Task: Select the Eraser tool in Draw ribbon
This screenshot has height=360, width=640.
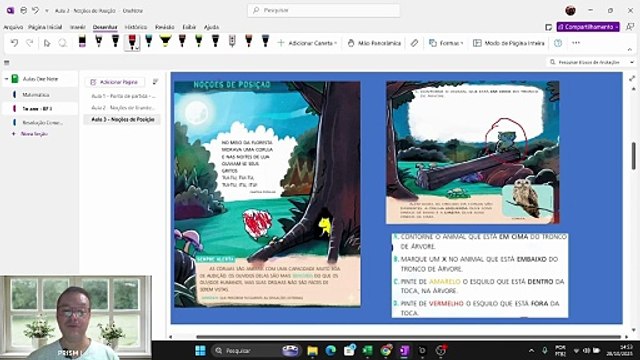Action: 82,41
